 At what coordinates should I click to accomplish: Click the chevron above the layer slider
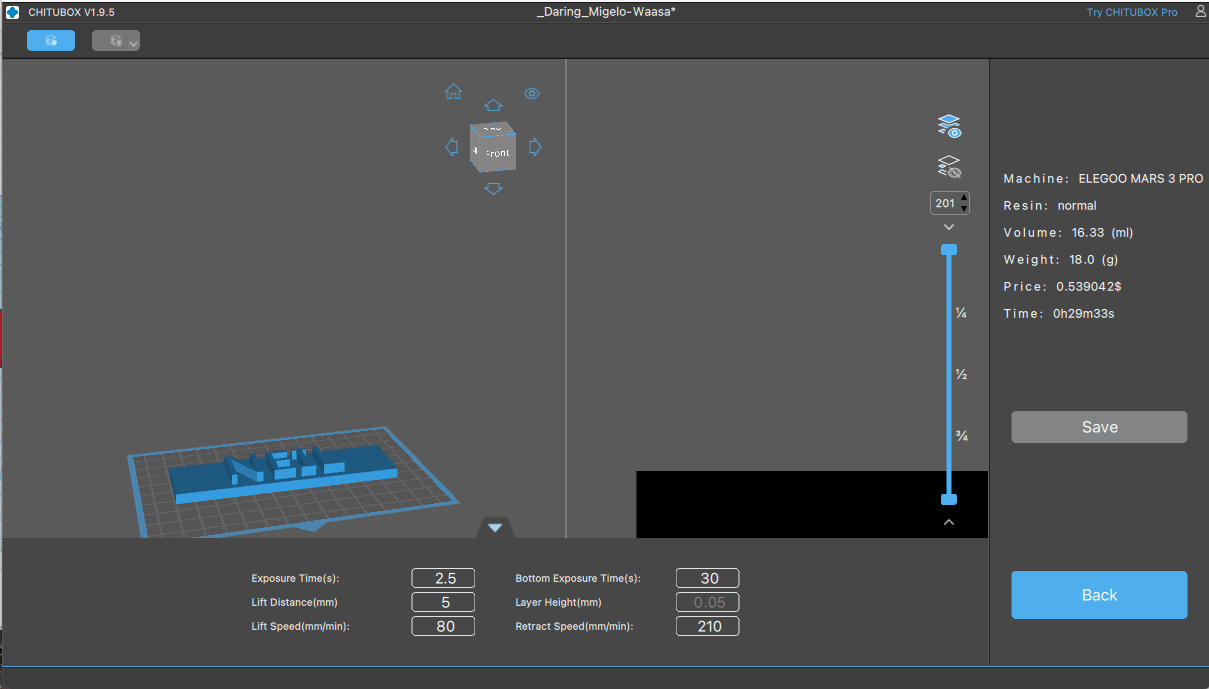click(x=949, y=228)
